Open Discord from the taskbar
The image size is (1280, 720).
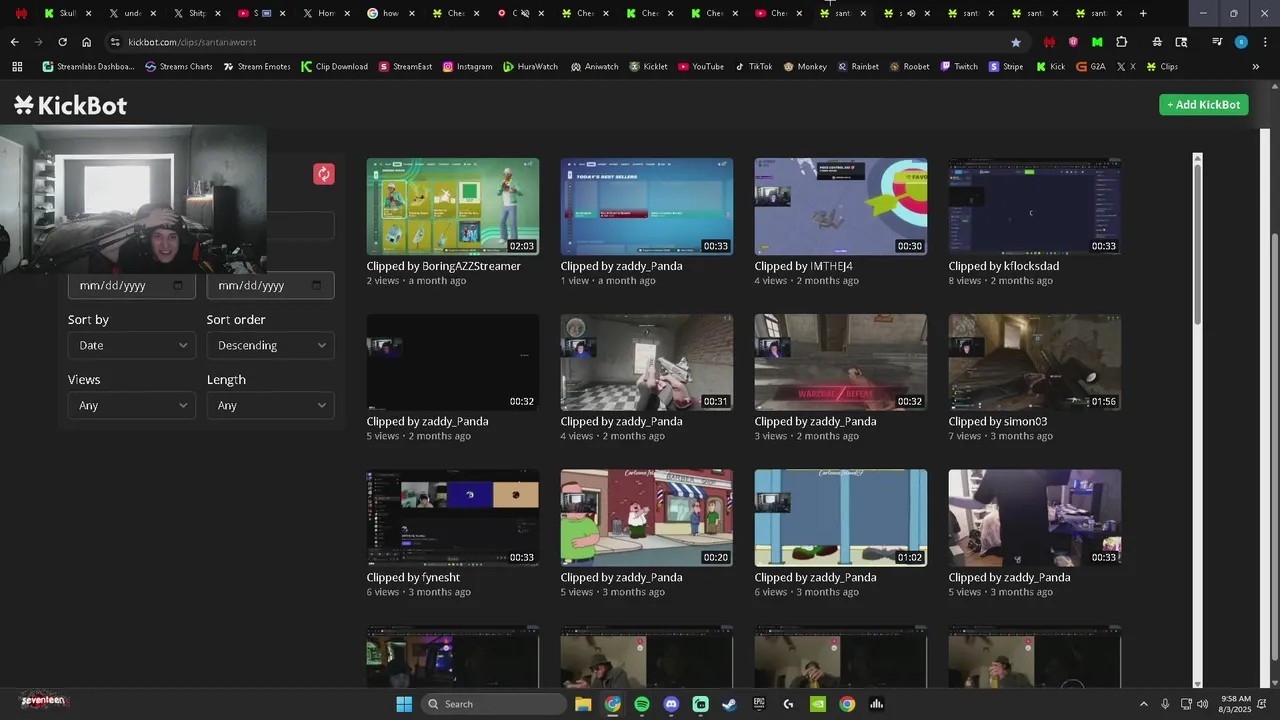pos(671,704)
